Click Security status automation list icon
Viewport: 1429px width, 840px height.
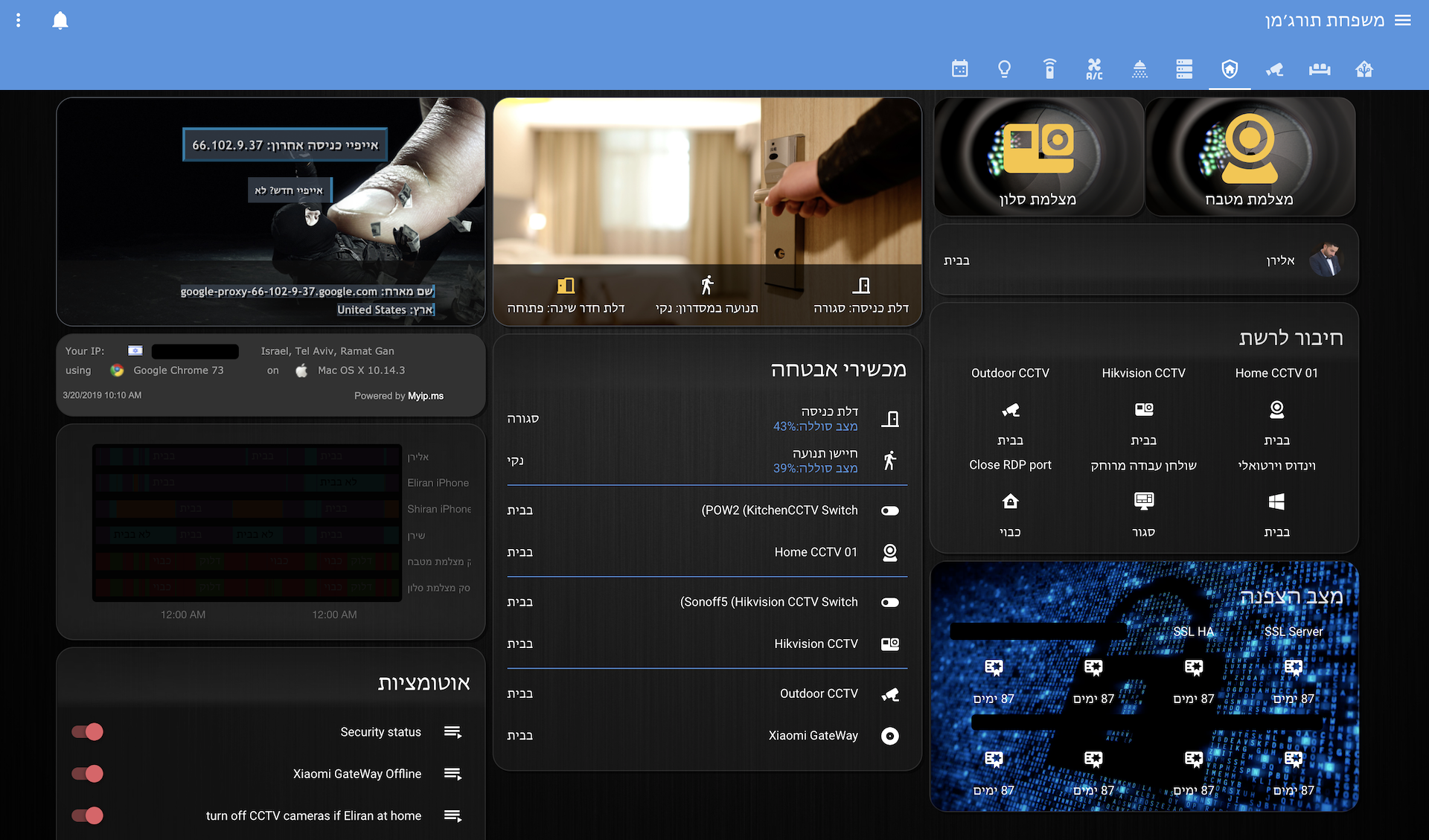coord(453,732)
